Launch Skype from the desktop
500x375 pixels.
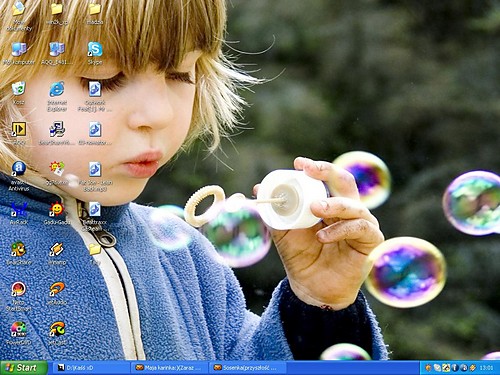tap(95, 49)
